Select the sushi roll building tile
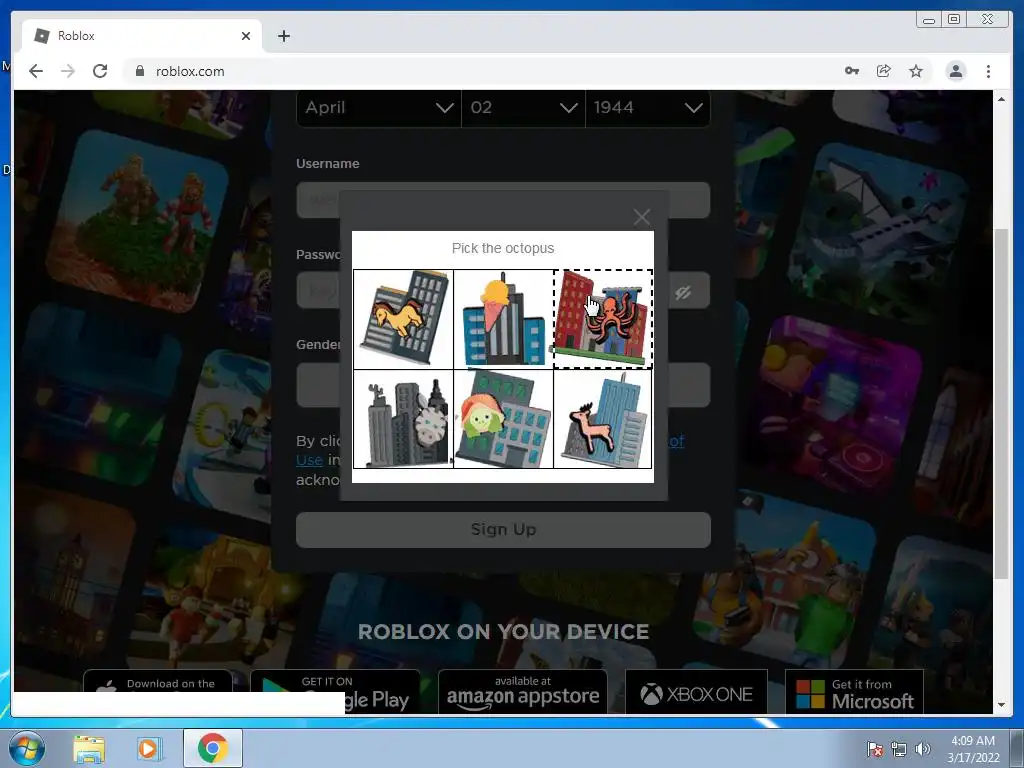The height and width of the screenshot is (768, 1024). 504,419
